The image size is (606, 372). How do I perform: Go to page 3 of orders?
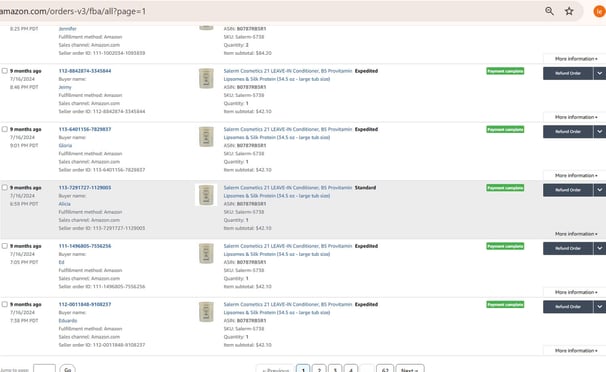[335, 369]
